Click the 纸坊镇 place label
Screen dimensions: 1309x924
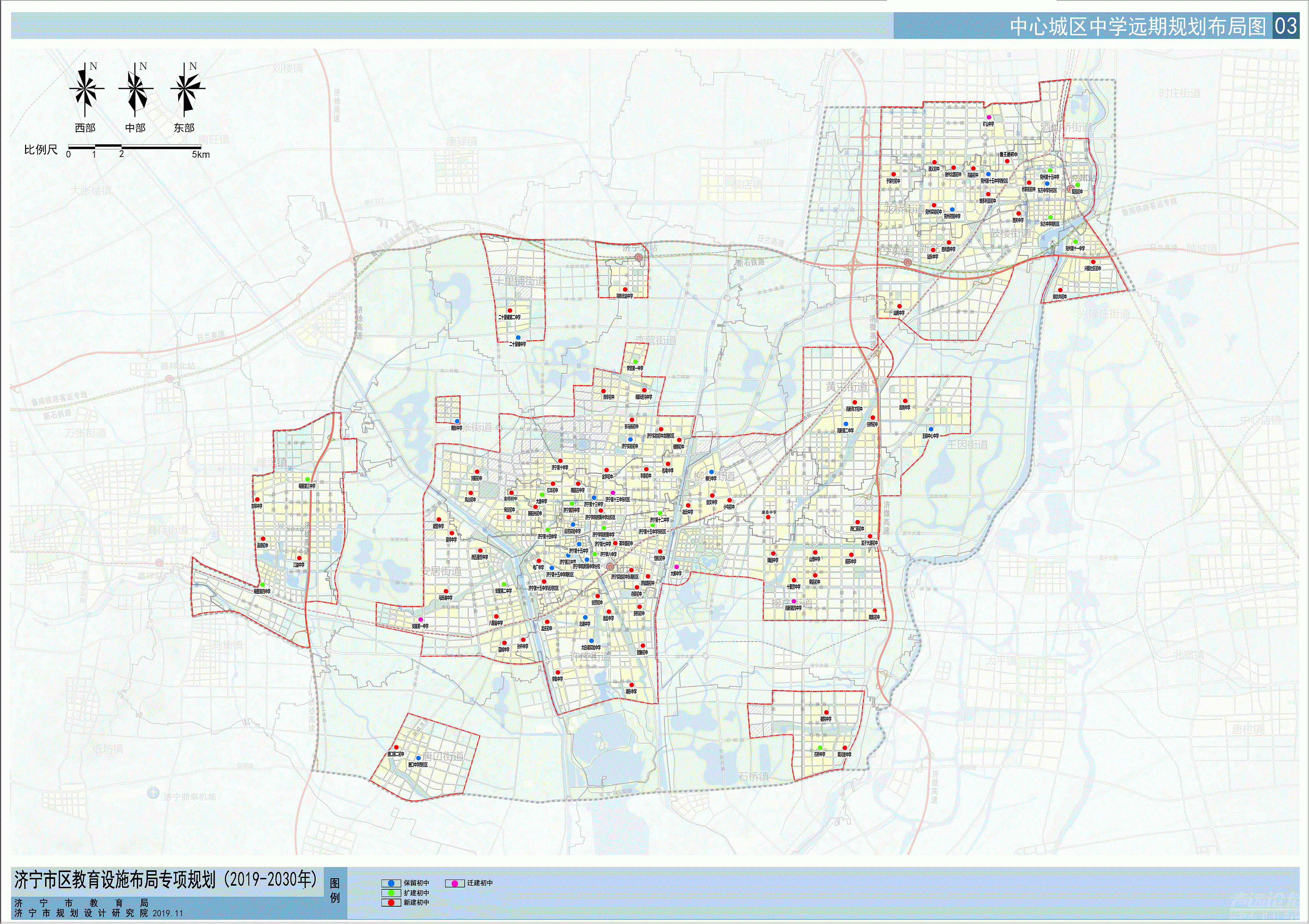click(x=108, y=749)
